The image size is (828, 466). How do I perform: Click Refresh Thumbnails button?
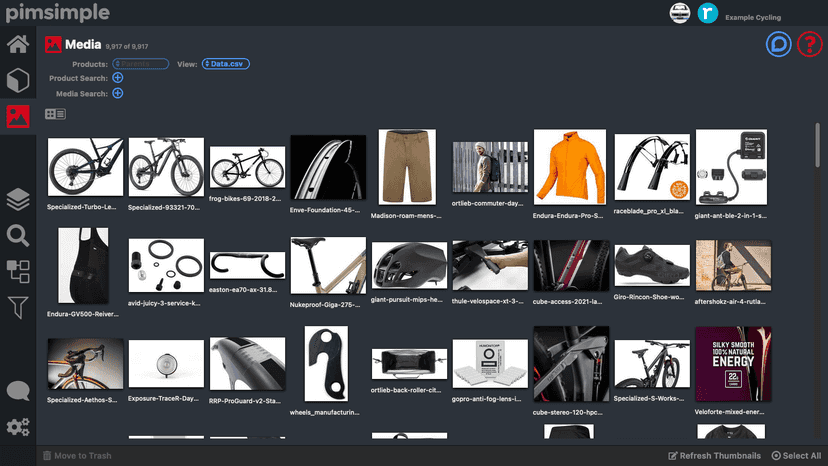[714, 455]
